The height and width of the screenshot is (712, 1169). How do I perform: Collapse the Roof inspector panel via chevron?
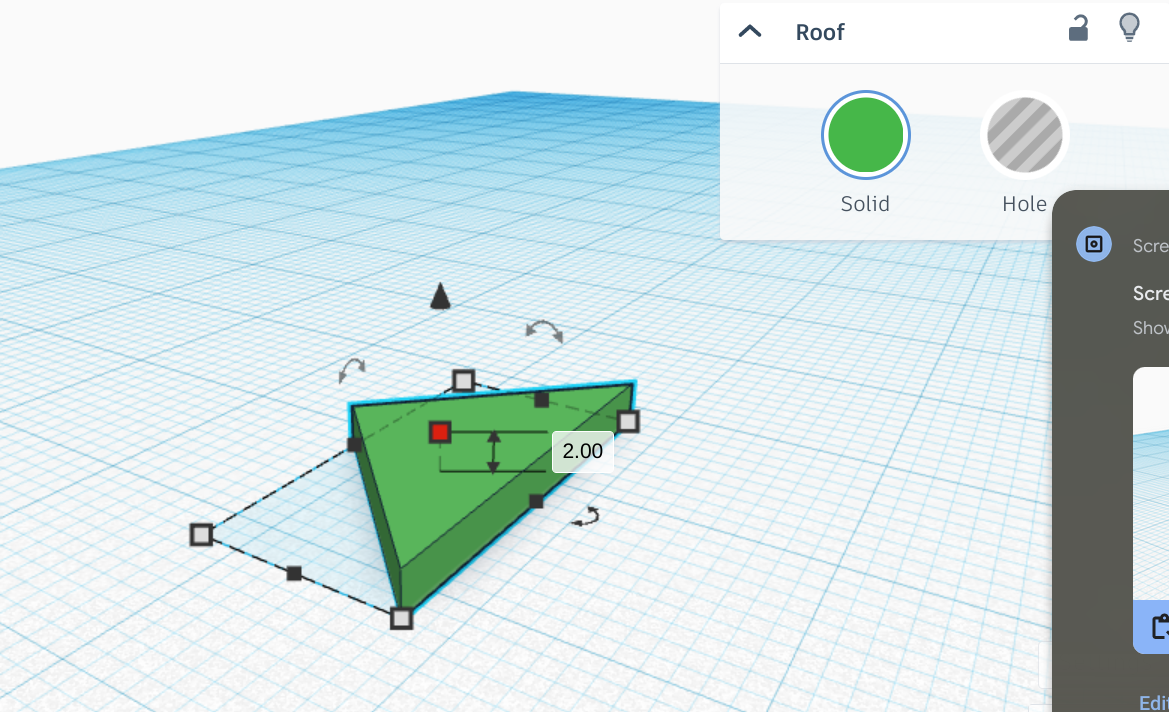(x=748, y=31)
